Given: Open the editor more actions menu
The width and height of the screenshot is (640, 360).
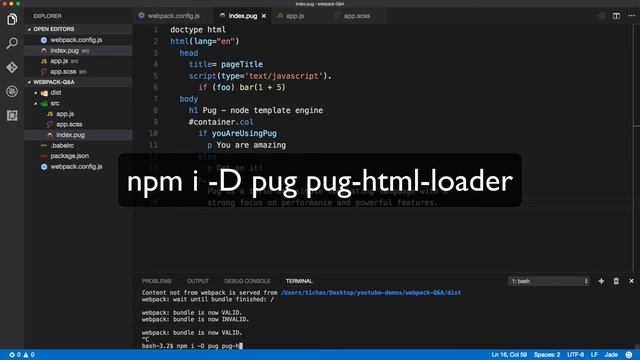Looking at the screenshot, I should tap(631, 16).
